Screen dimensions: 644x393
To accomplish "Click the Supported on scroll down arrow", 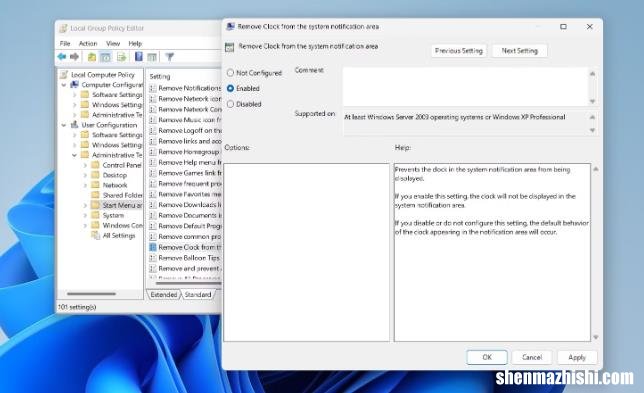I will pyautogui.click(x=592, y=130).
